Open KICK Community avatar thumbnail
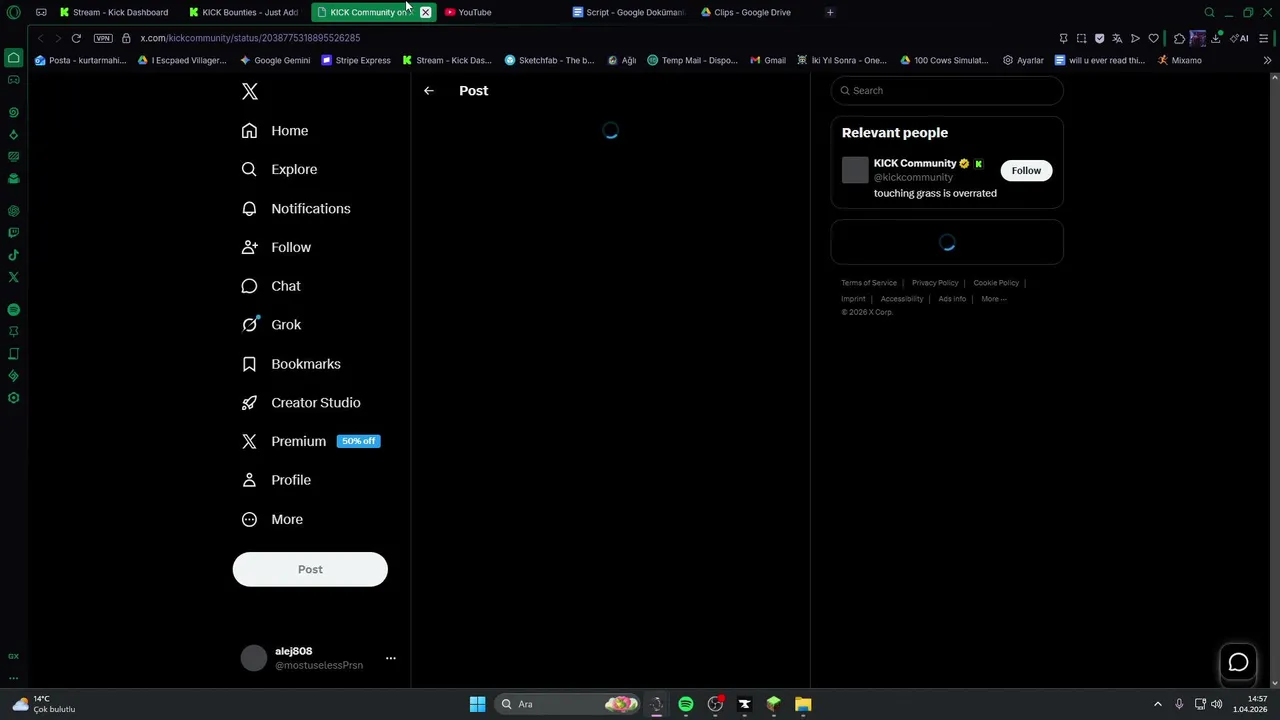 click(855, 170)
